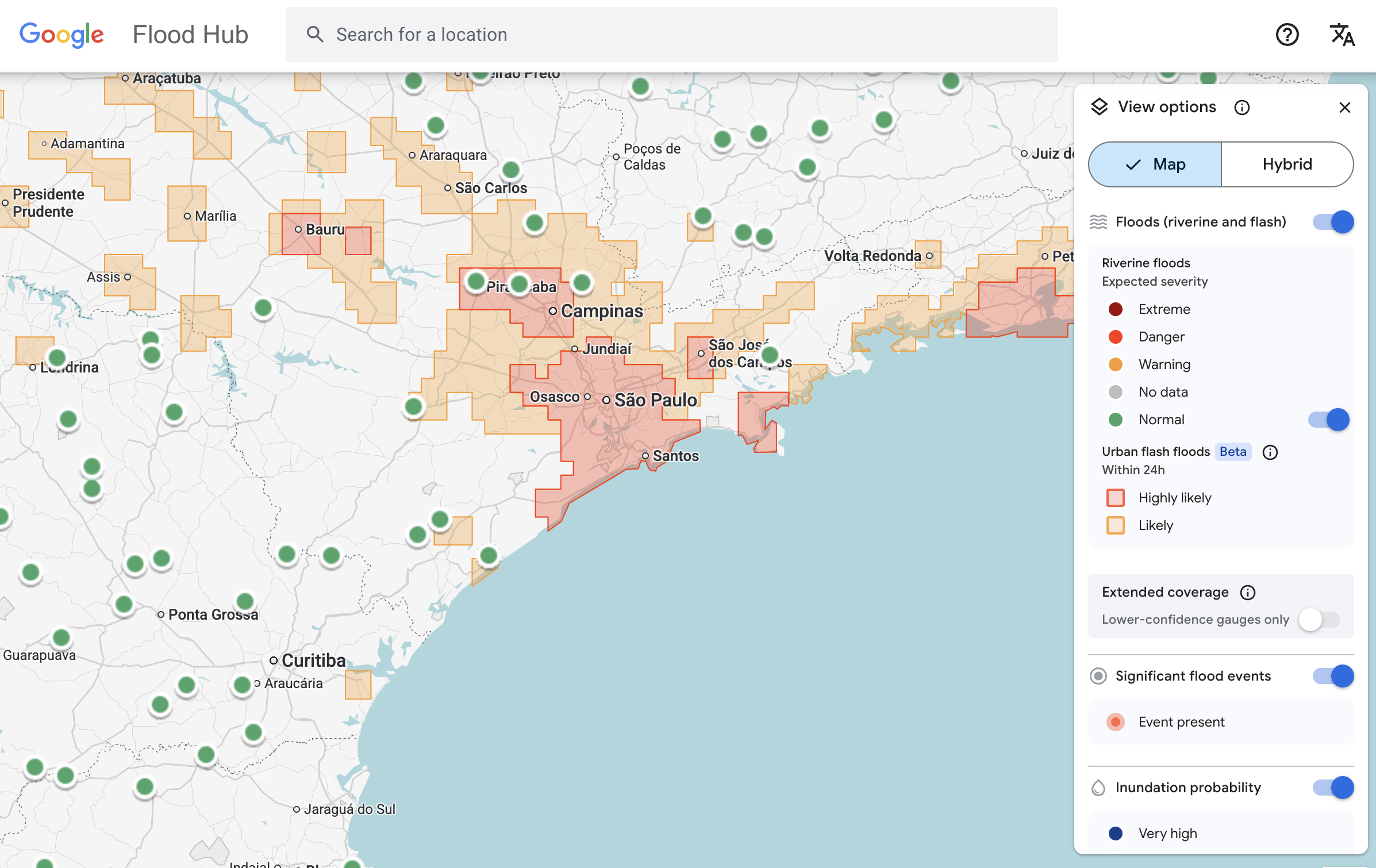Click the Highly likely red swatch

click(1116, 498)
